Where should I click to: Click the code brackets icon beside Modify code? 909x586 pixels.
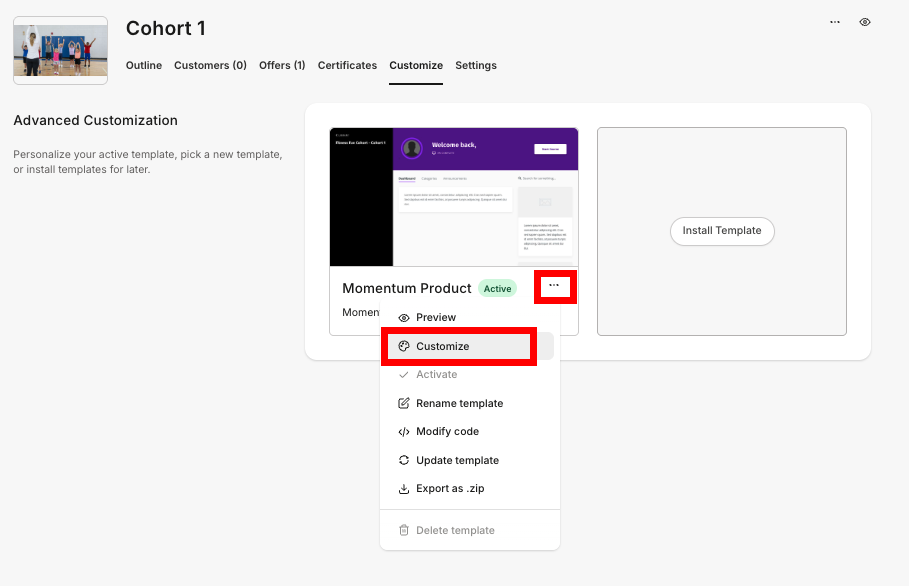click(404, 432)
